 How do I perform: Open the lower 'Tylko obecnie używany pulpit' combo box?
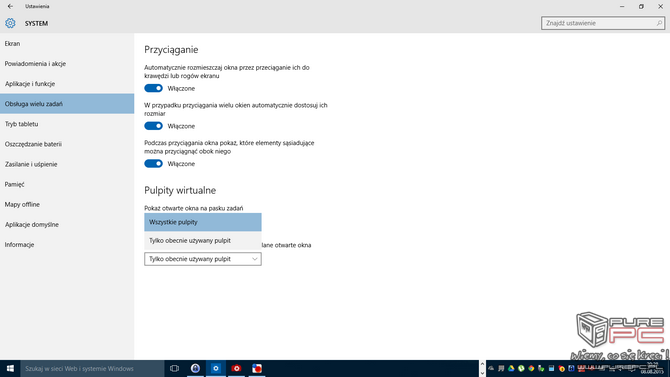tap(203, 259)
